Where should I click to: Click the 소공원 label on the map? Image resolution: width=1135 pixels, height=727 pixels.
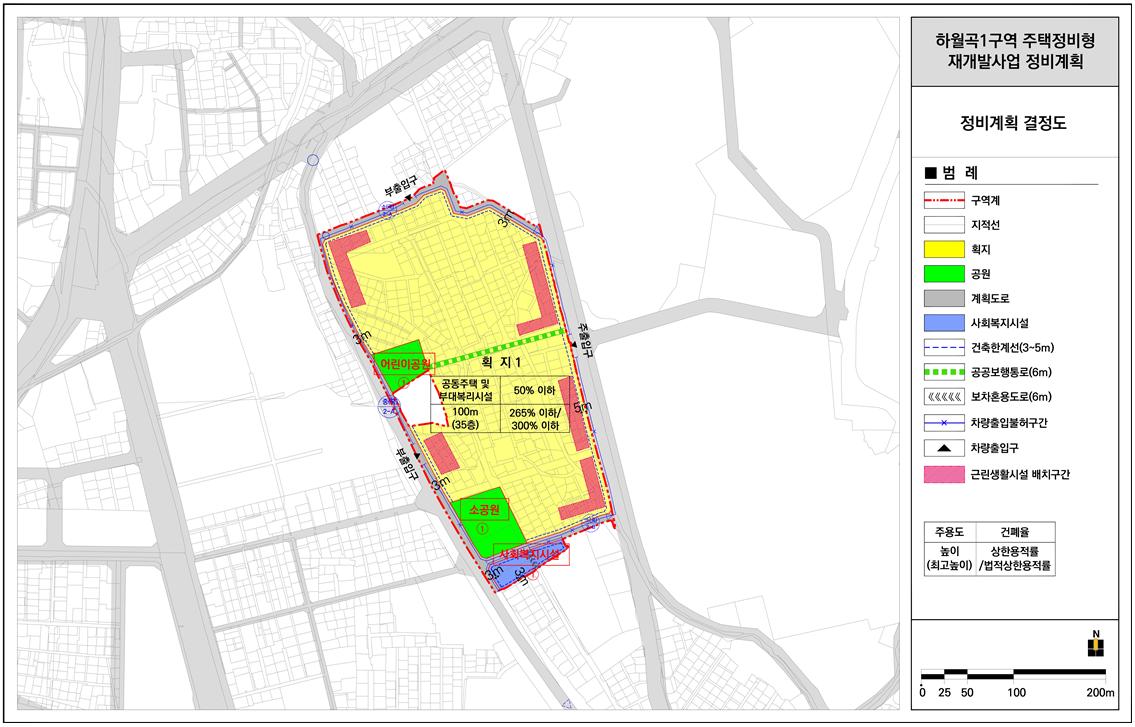(483, 509)
